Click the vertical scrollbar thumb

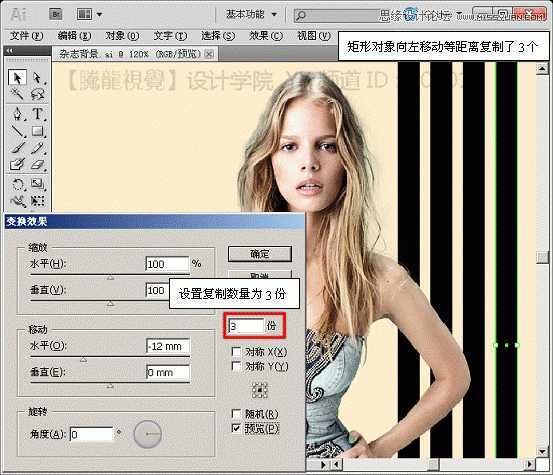[x=542, y=257]
